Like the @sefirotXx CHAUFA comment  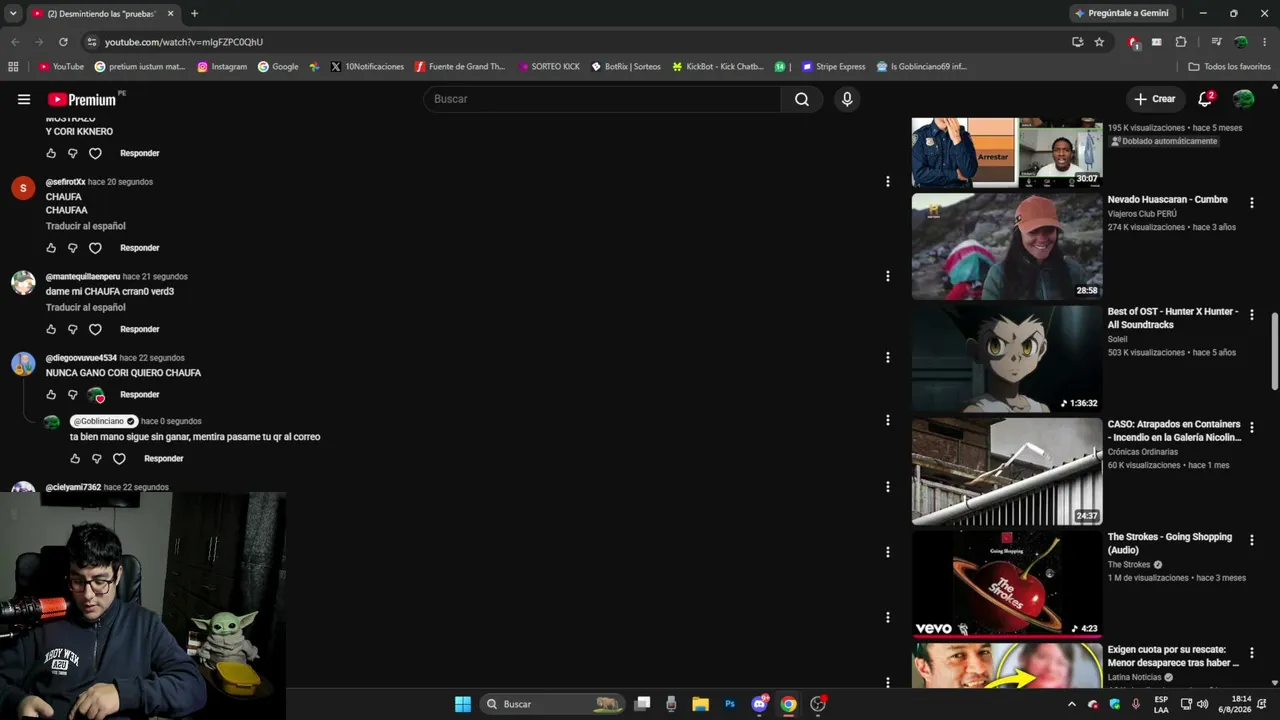(51, 248)
